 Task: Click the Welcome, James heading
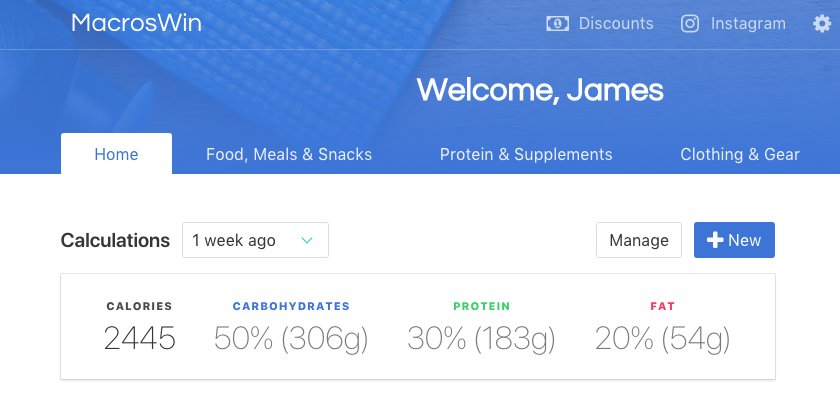coord(540,90)
